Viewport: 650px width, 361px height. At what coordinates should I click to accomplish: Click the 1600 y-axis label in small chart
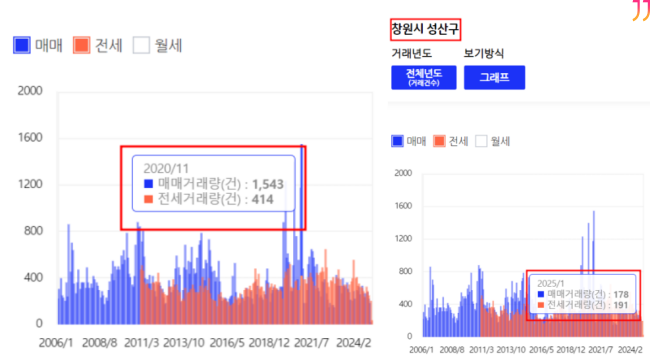tap(403, 206)
